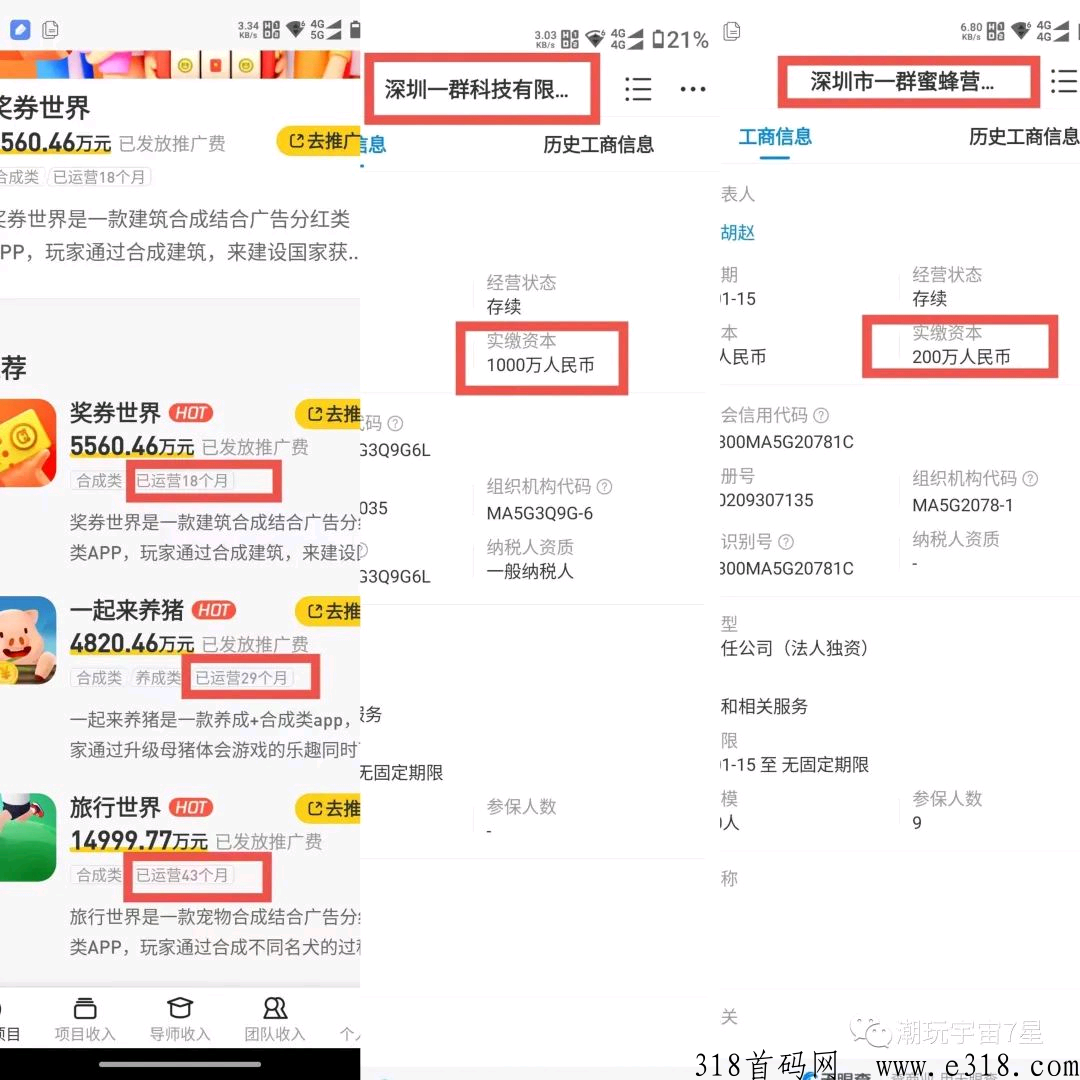This screenshot has height=1080, width=1080.
Task: Tap 养成类 tag under 一起来养猪
Action: click(x=157, y=678)
